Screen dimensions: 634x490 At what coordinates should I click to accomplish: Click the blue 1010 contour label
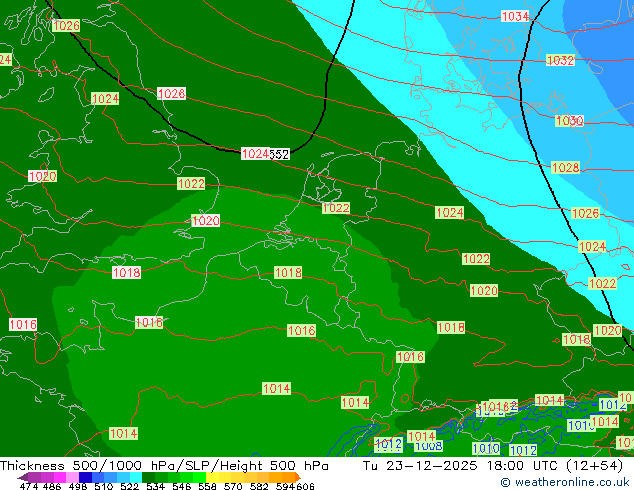[x=486, y=448]
